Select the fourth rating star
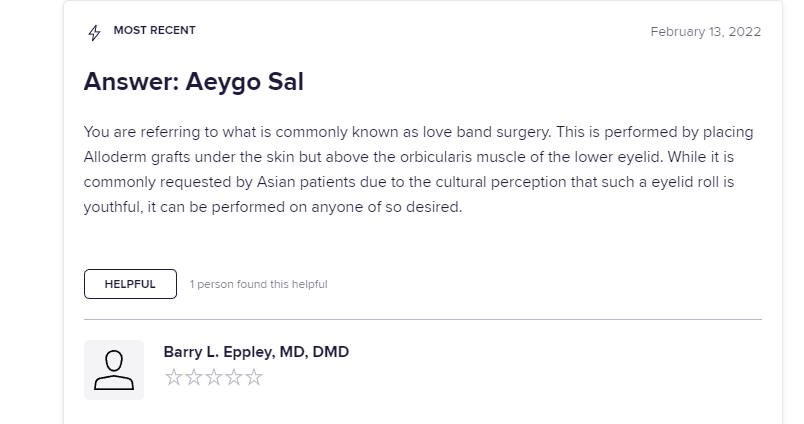 (234, 377)
